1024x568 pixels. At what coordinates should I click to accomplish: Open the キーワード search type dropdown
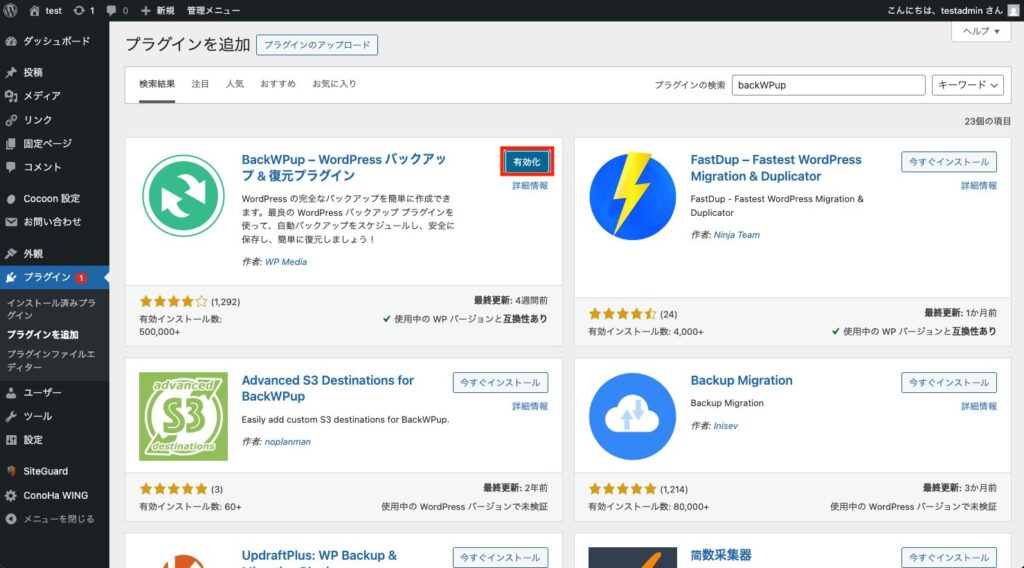click(967, 85)
